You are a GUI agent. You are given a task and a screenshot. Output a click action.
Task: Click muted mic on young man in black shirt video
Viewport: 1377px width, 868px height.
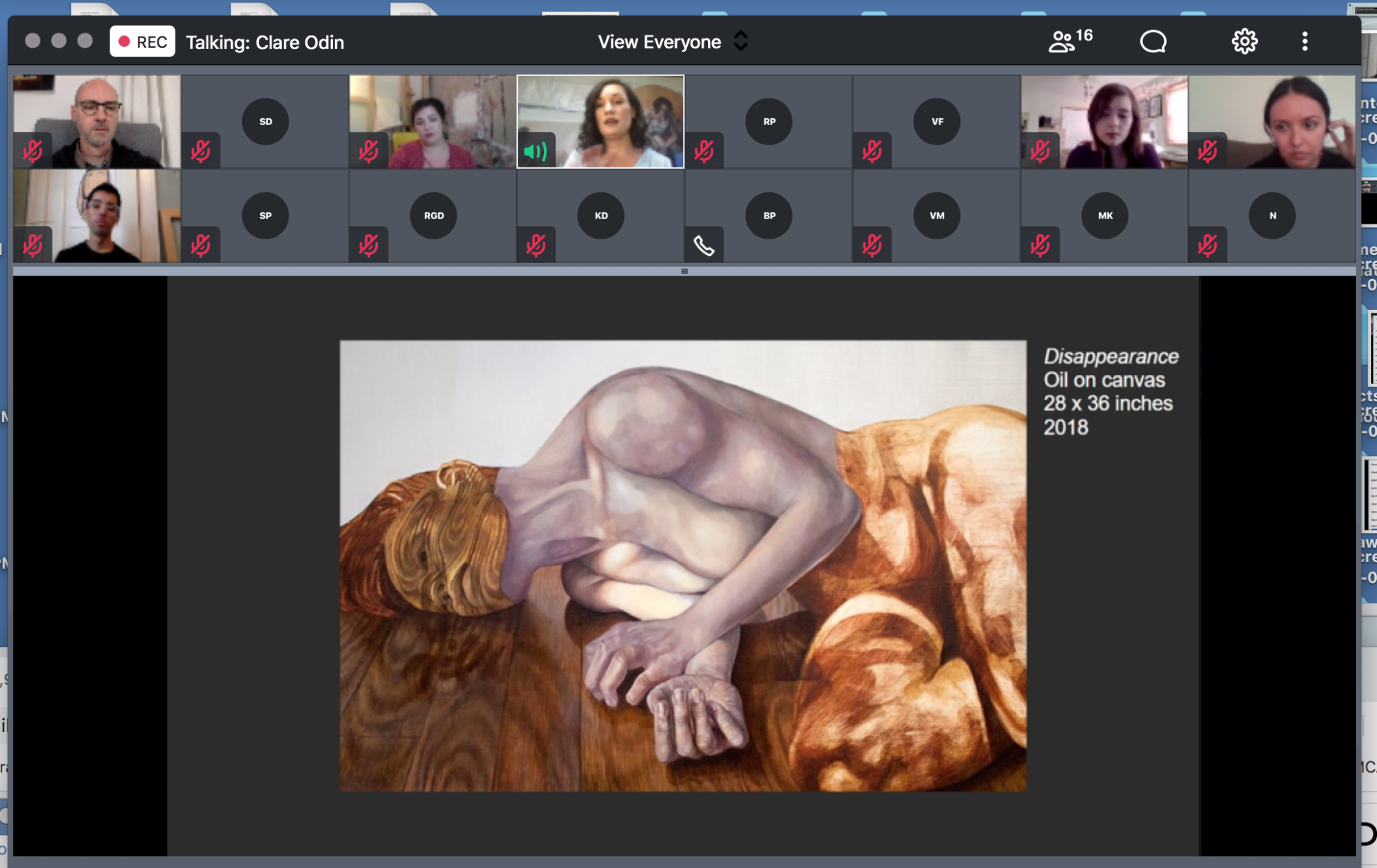coord(33,245)
